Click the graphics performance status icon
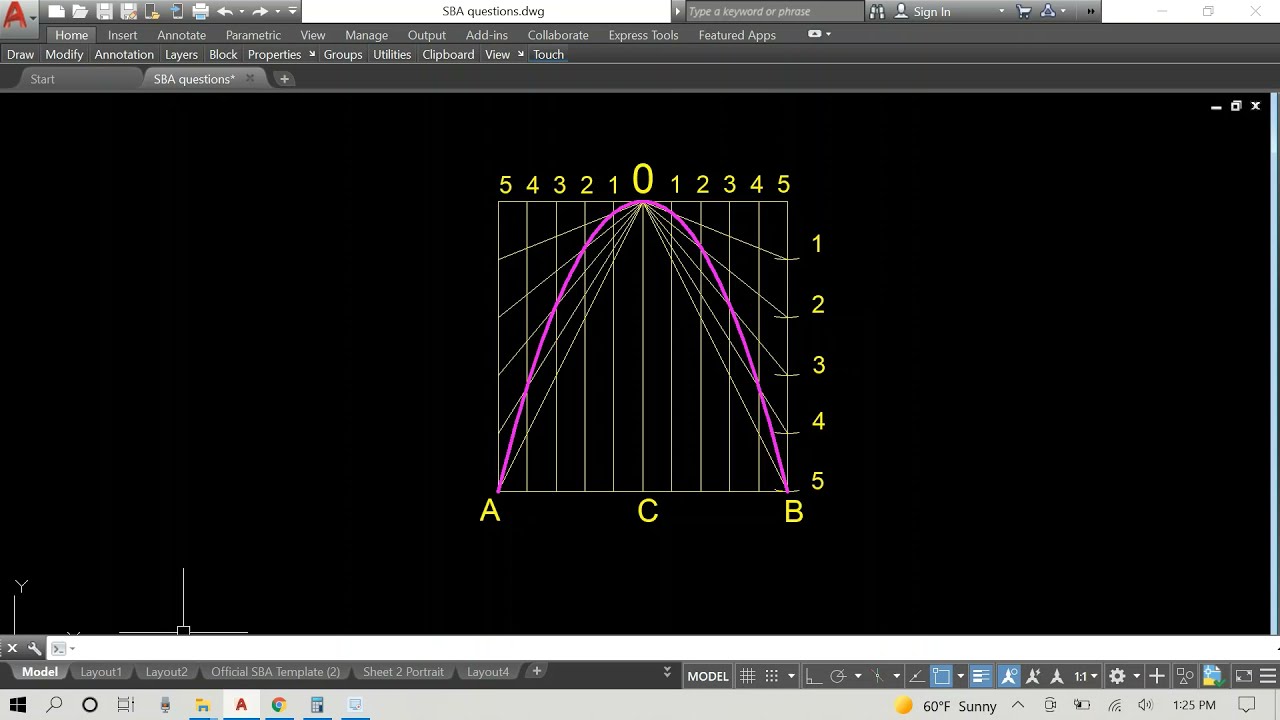 pyautogui.click(x=1213, y=676)
